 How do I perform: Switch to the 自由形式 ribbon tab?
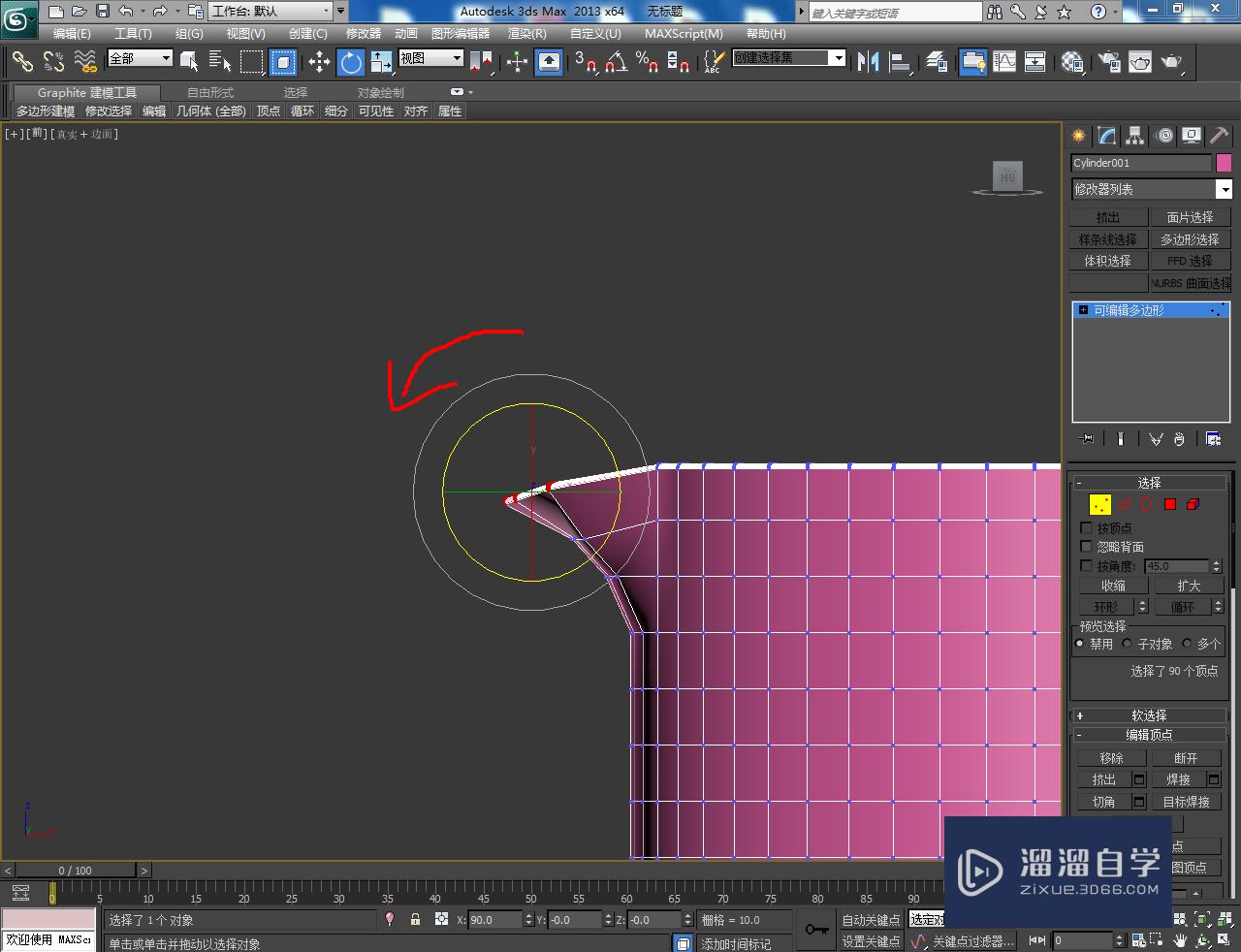210,93
